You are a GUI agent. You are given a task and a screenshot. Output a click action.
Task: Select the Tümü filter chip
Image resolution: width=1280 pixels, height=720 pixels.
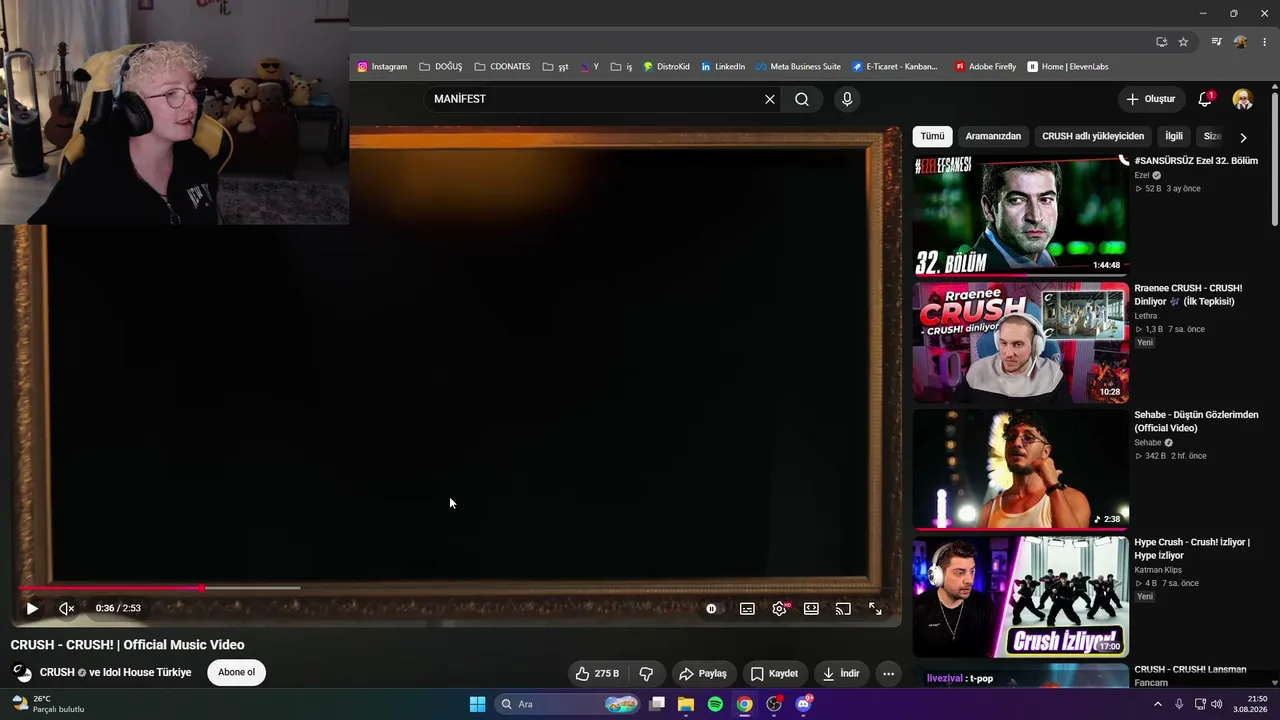point(932,136)
